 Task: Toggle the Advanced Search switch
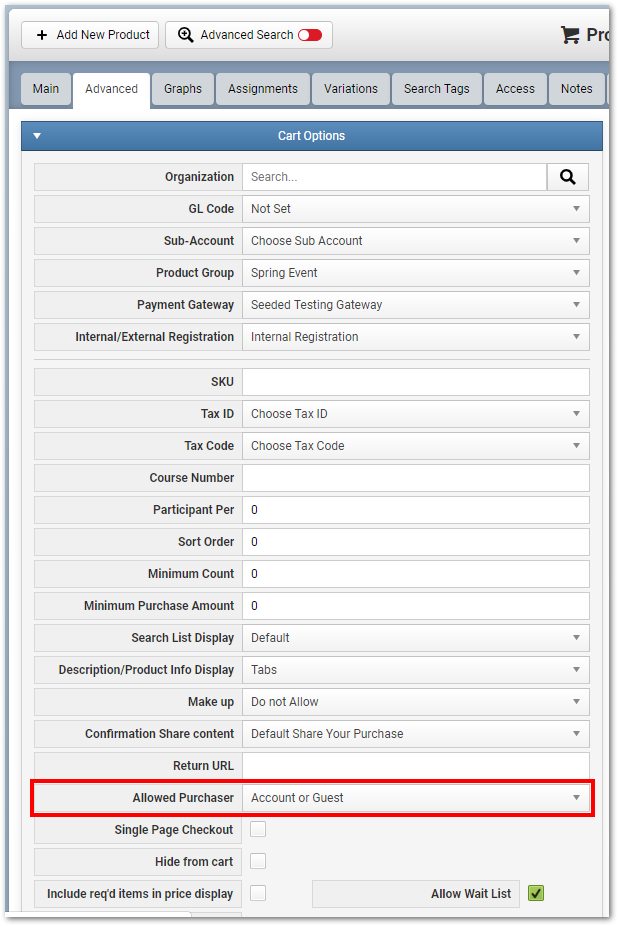tap(310, 35)
